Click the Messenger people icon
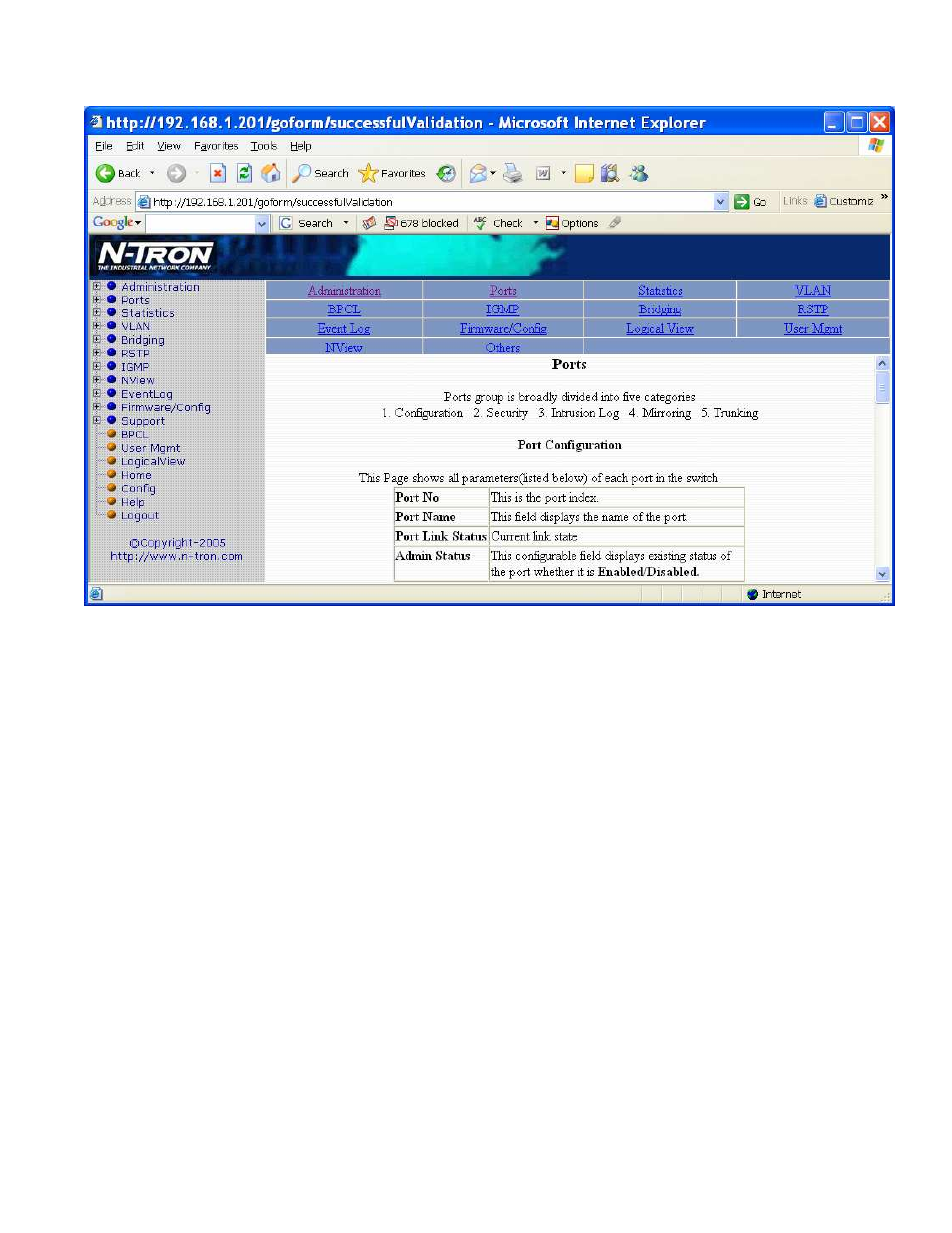Viewport: 952px width, 1233px height. [639, 173]
